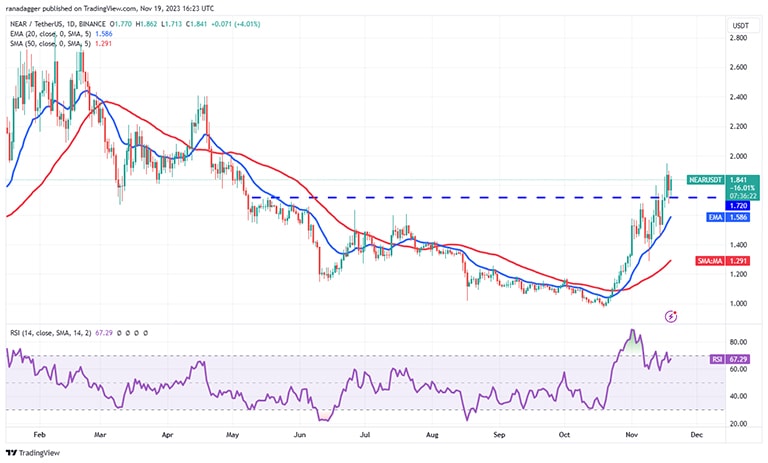
Task: Click the 80.00 RSI axis value
Action: (x=738, y=342)
